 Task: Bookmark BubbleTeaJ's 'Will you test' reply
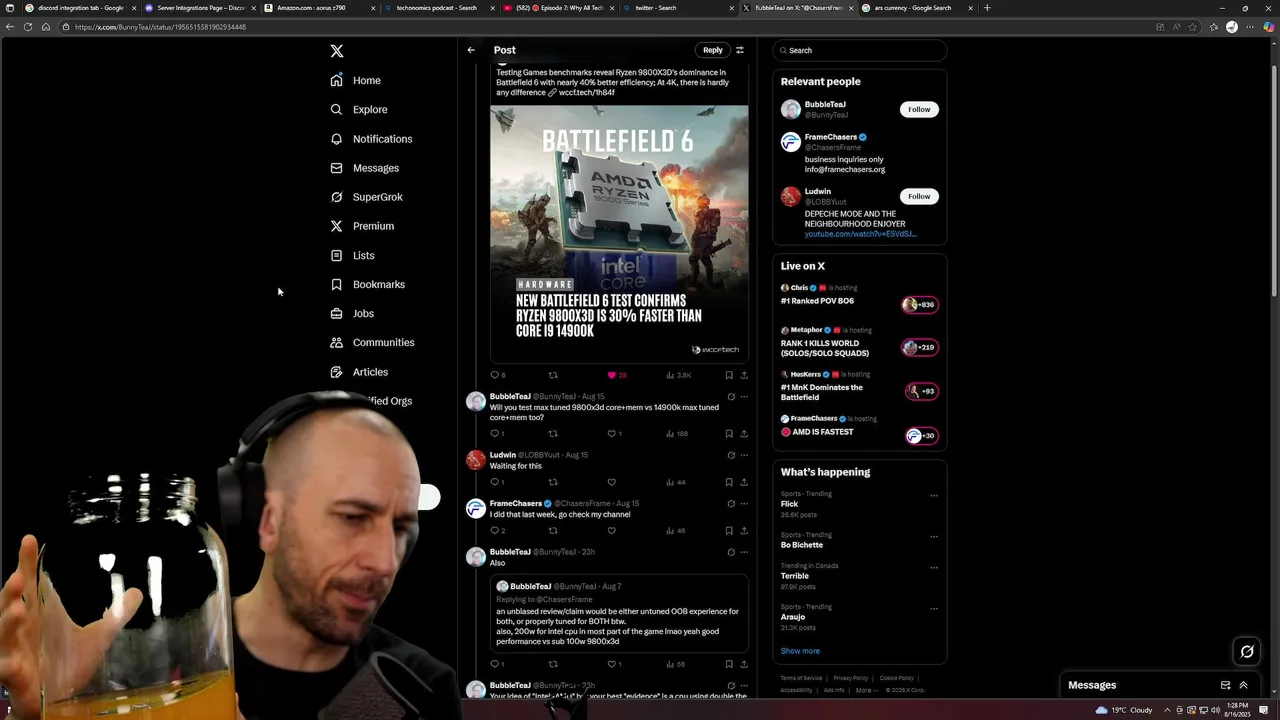click(729, 434)
